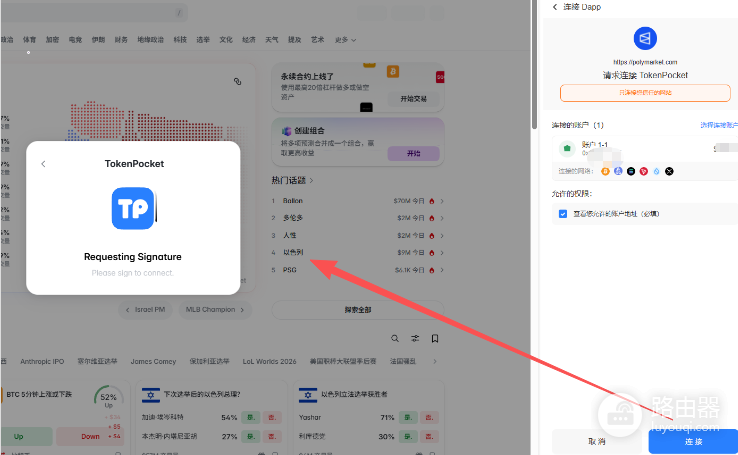The image size is (738, 455).
Task: Click the green wallet account avatar
Action: point(567,148)
